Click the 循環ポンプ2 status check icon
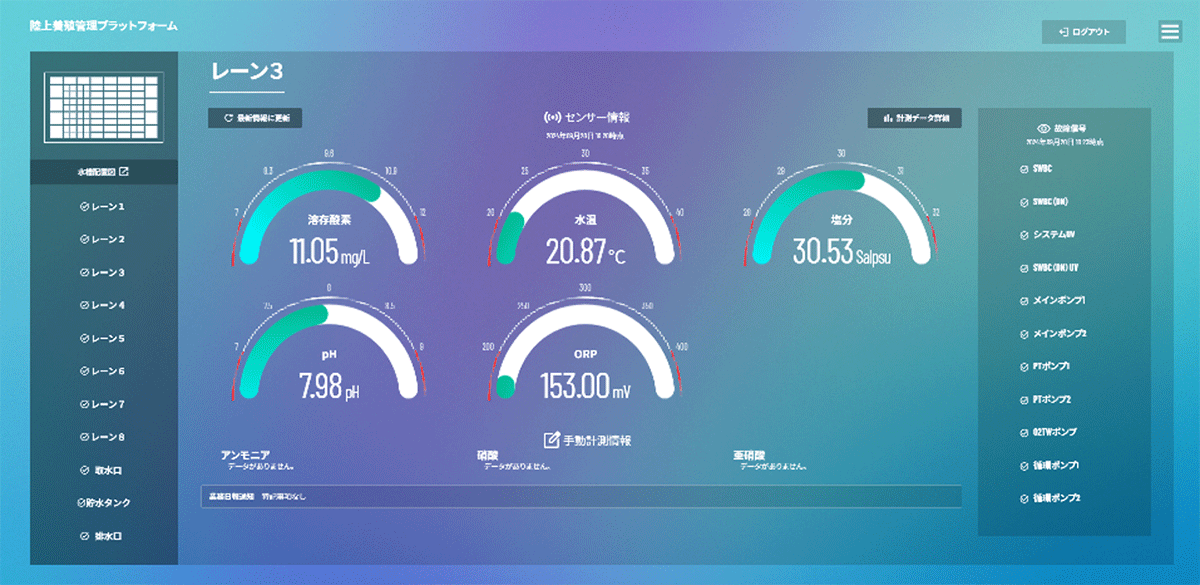 click(1024, 497)
